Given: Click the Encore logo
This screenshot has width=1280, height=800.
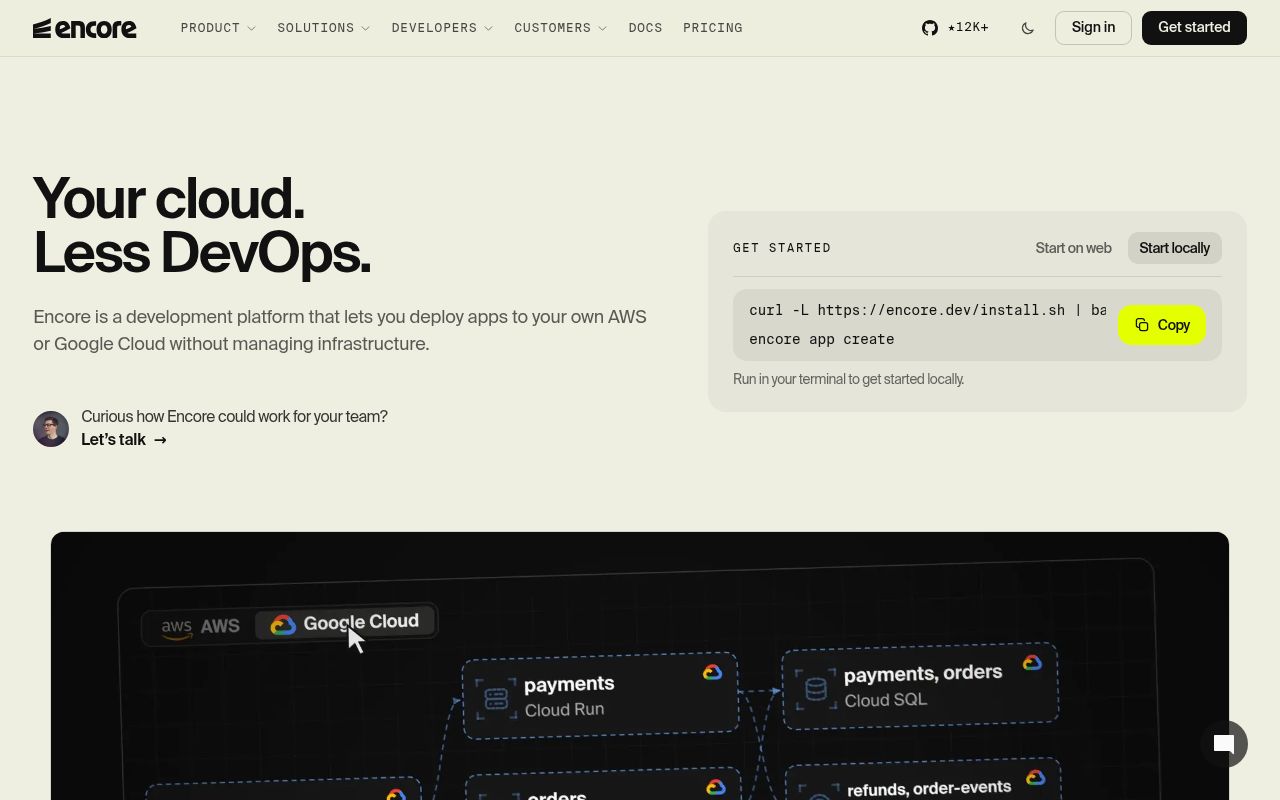Looking at the screenshot, I should tap(85, 28).
